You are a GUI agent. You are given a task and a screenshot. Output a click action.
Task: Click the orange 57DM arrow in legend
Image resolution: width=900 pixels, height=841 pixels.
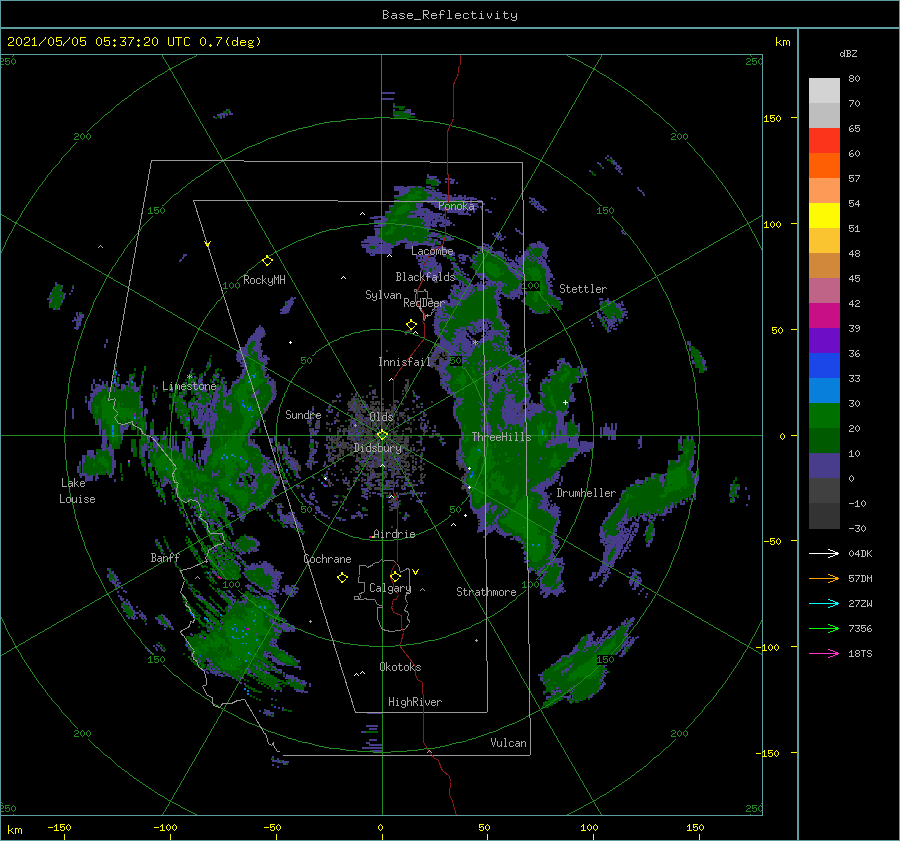click(x=824, y=579)
